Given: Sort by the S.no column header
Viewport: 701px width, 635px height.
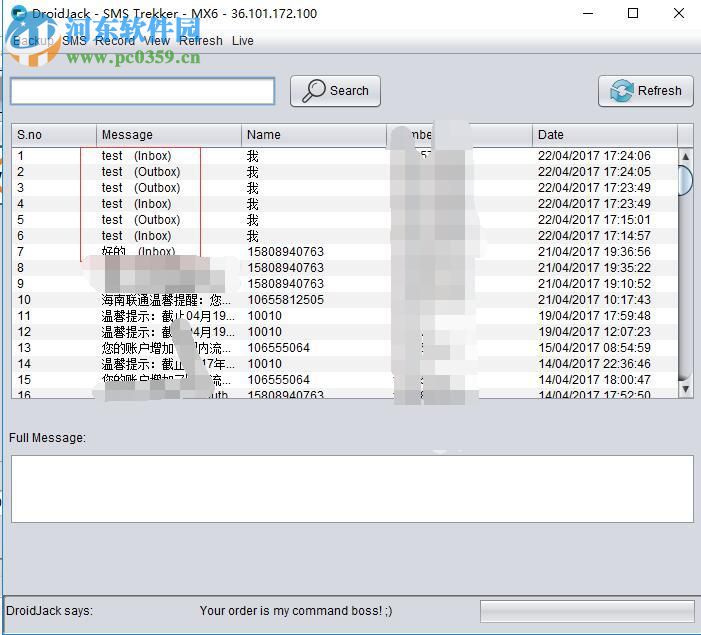Looking at the screenshot, I should pyautogui.click(x=54, y=135).
